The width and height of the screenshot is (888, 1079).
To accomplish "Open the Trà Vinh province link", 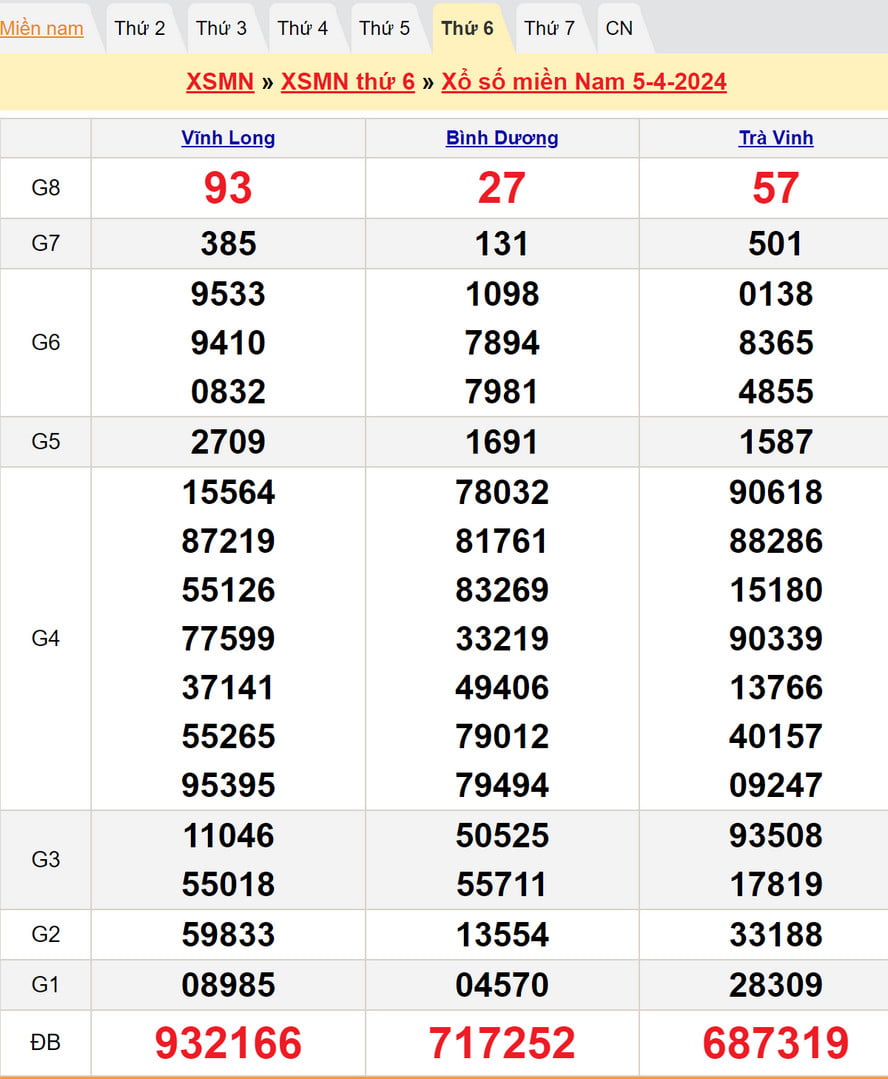I will pos(776,138).
